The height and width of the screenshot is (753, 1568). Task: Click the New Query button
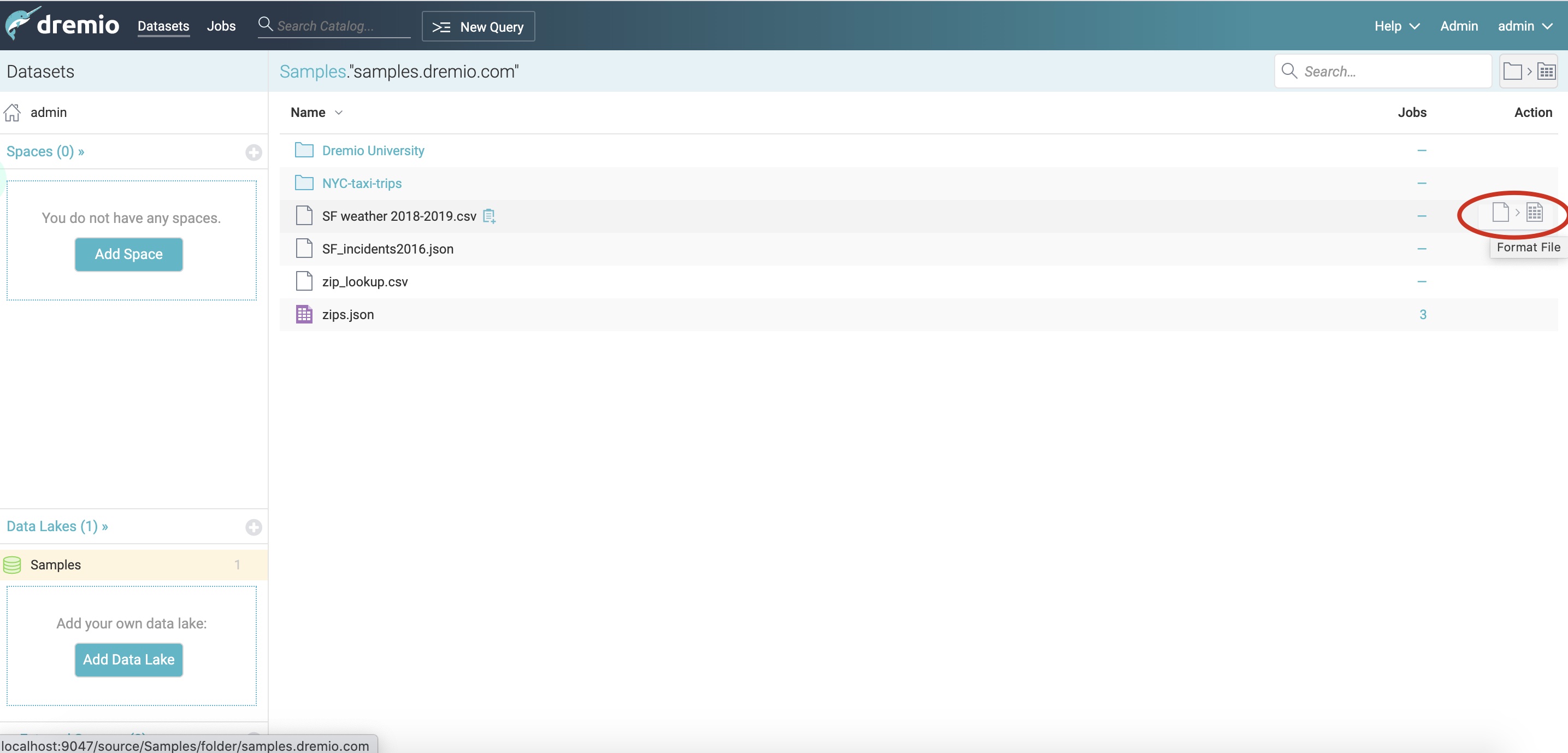click(x=478, y=27)
